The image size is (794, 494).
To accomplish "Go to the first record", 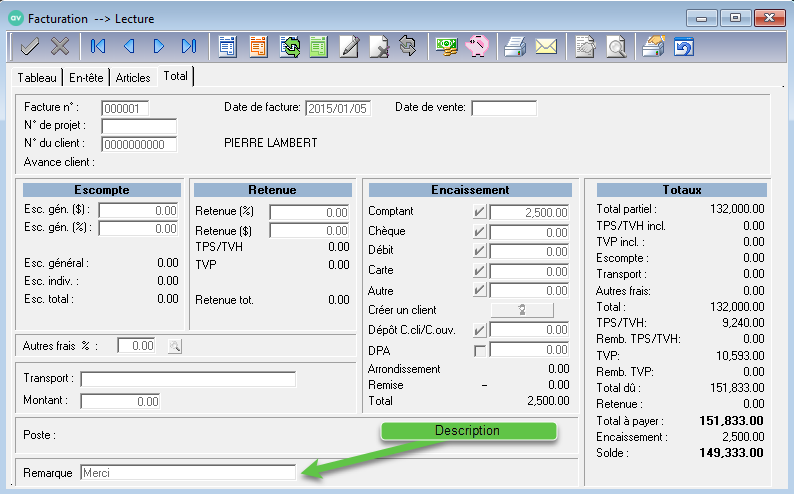I will [x=98, y=46].
